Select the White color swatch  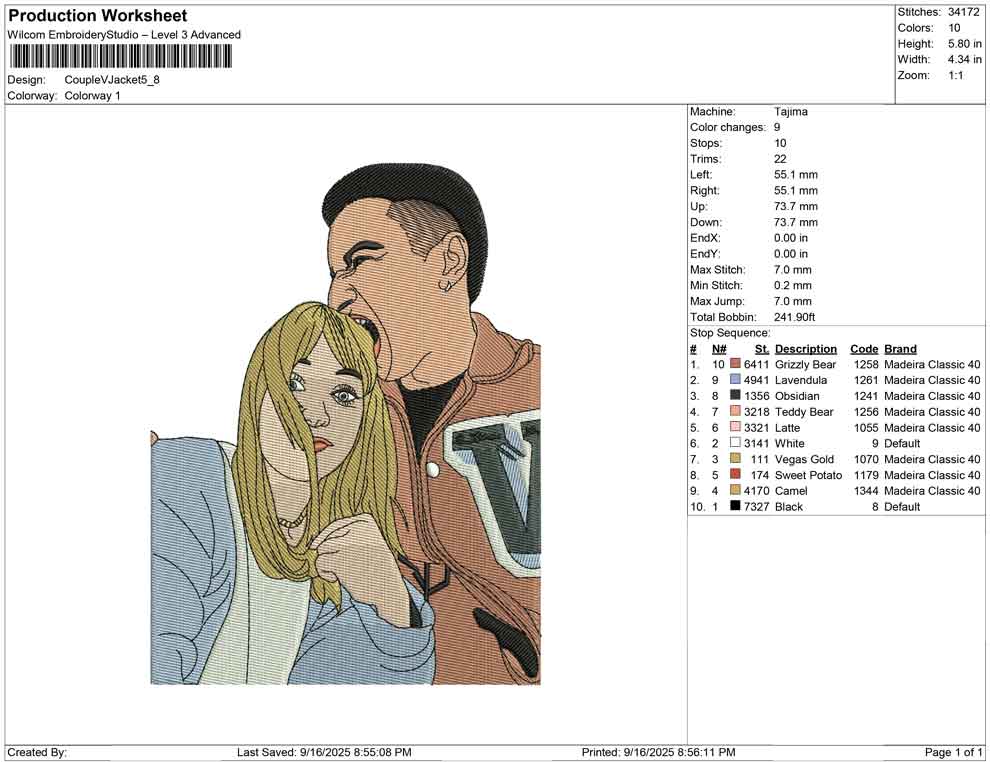[735, 443]
